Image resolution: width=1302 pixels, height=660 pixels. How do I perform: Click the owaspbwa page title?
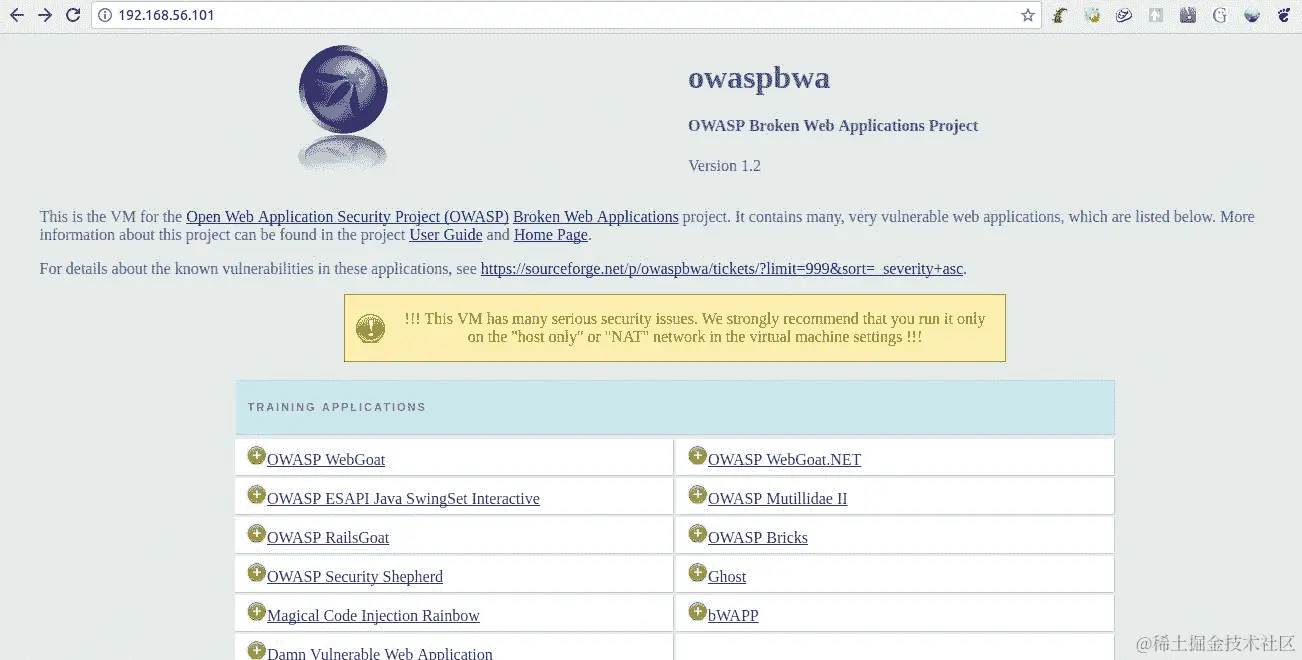(759, 78)
